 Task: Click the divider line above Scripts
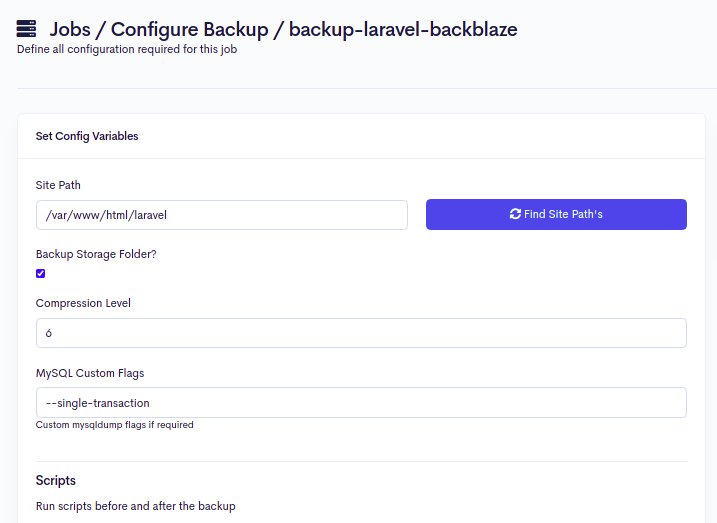(361, 461)
